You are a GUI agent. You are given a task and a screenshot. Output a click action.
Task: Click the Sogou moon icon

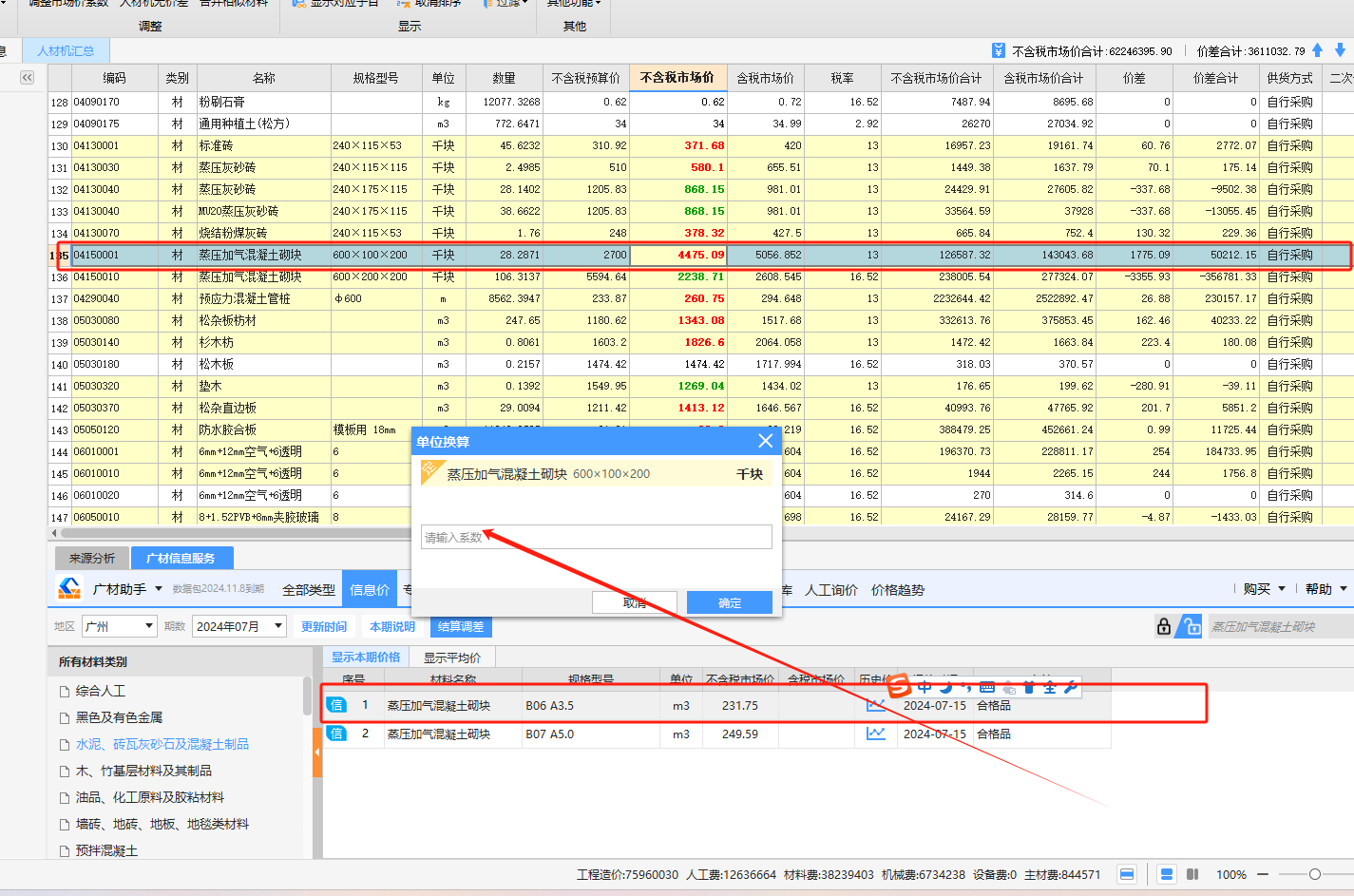946,687
